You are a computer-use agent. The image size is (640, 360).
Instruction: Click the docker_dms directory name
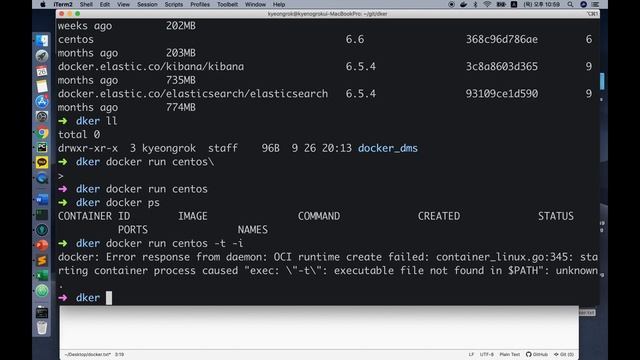[x=388, y=148]
